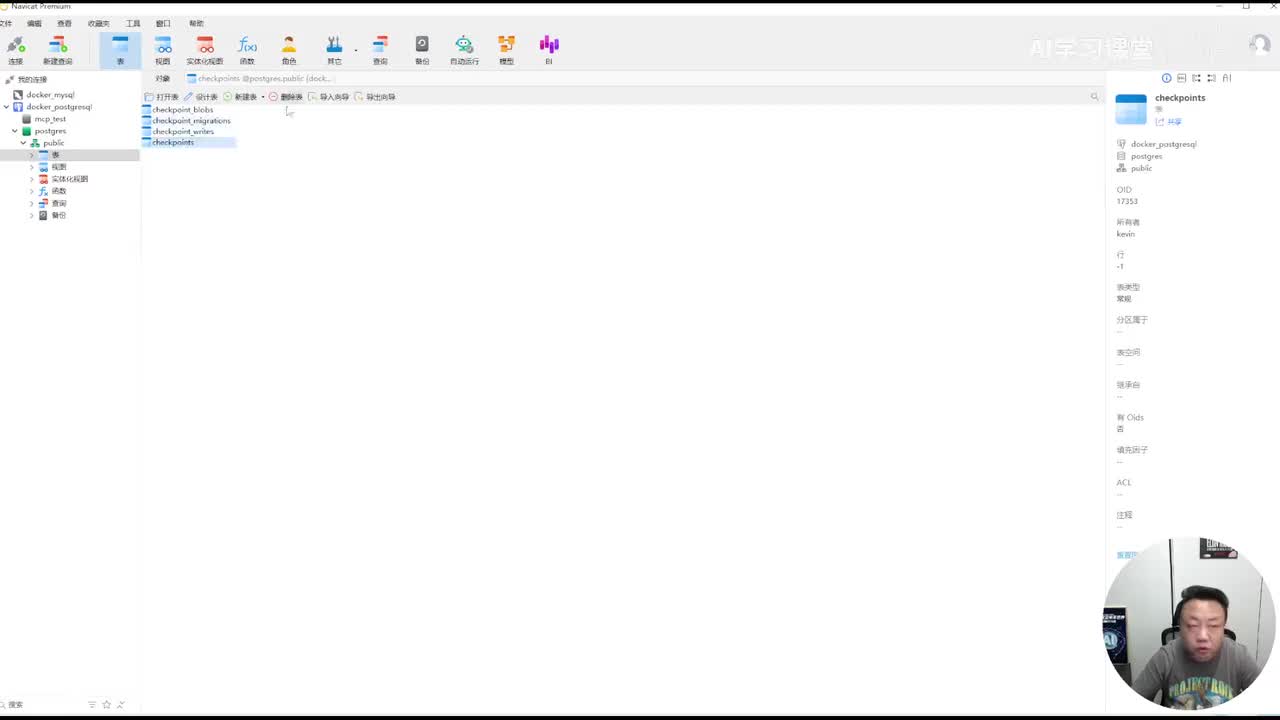
Task: Switch to the checkpoints @postgres.public tab
Action: pos(259,78)
